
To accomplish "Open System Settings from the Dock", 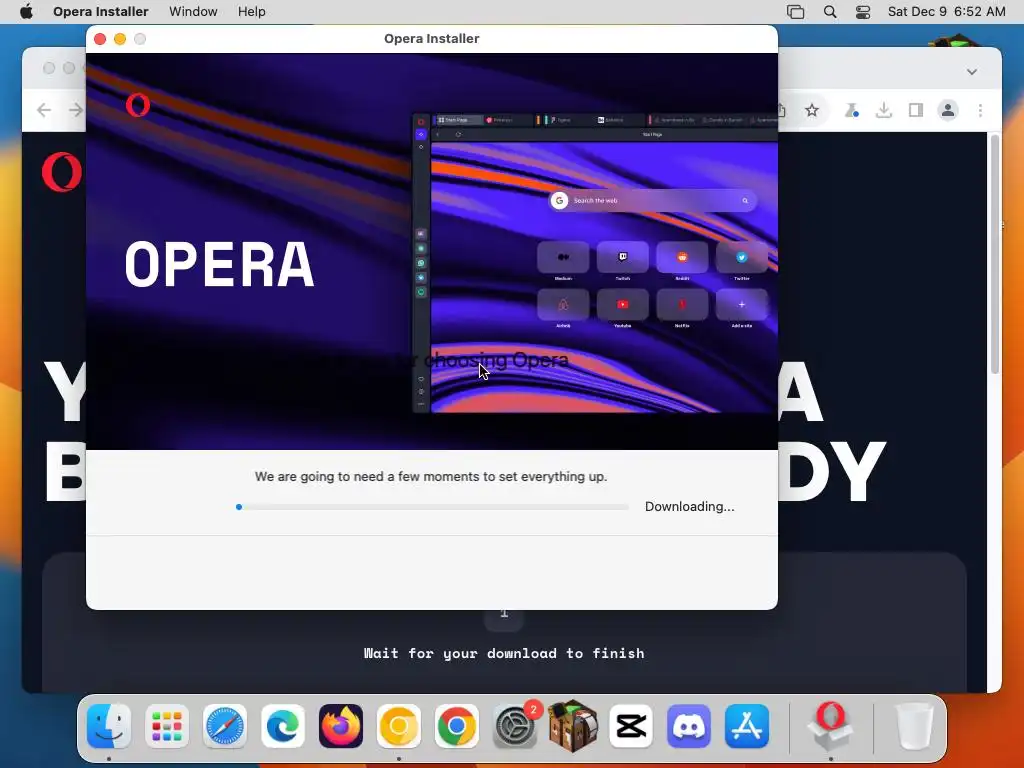I will [x=515, y=726].
